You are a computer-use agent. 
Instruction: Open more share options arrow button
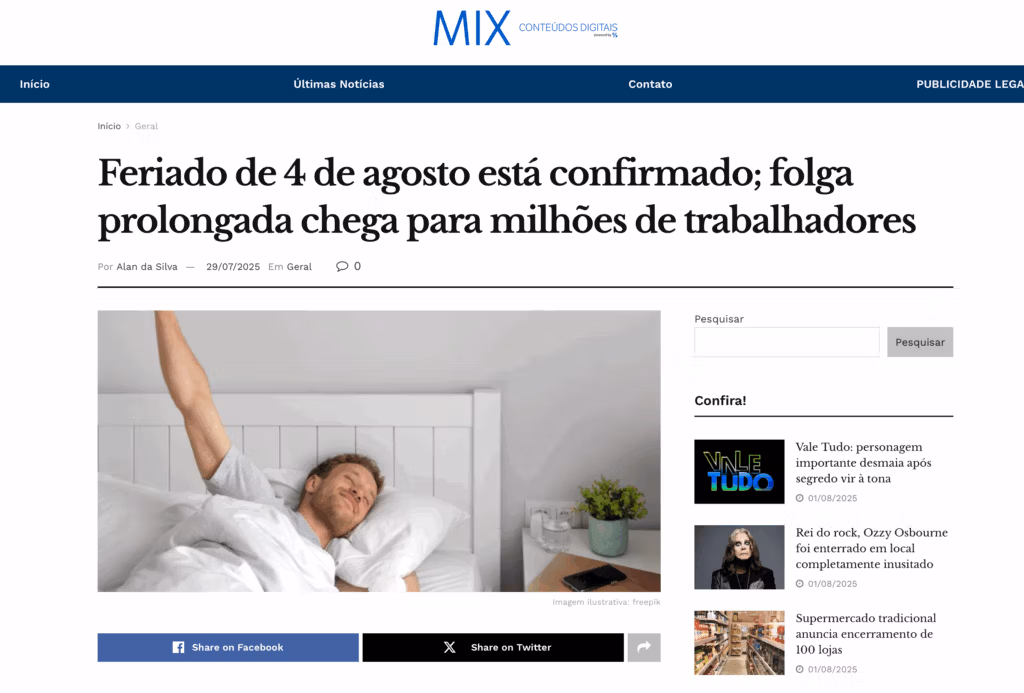pos(644,647)
